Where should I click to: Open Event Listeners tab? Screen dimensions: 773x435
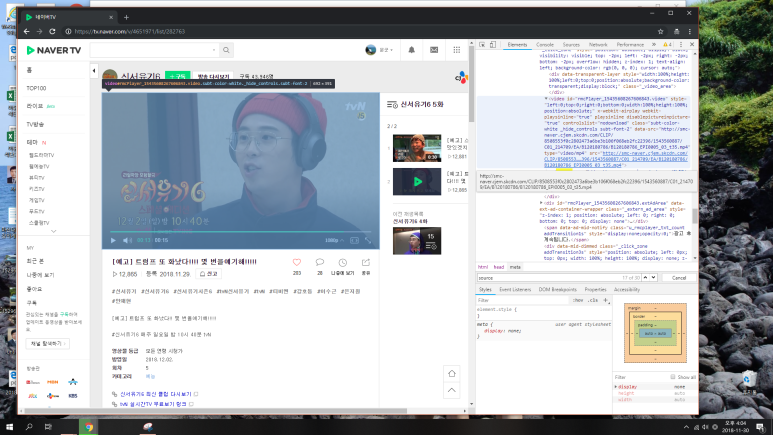[515, 290]
